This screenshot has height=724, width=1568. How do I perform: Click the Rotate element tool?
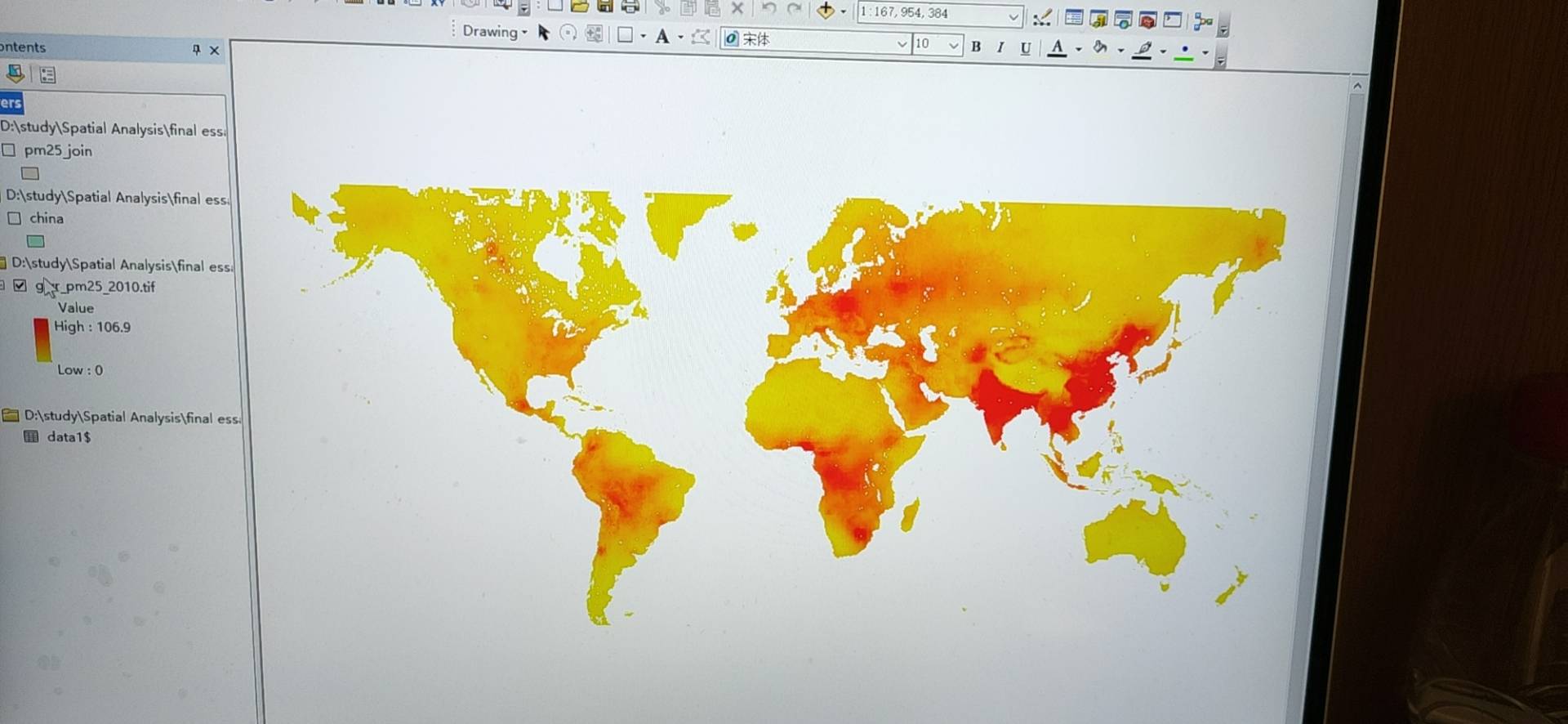pos(568,34)
